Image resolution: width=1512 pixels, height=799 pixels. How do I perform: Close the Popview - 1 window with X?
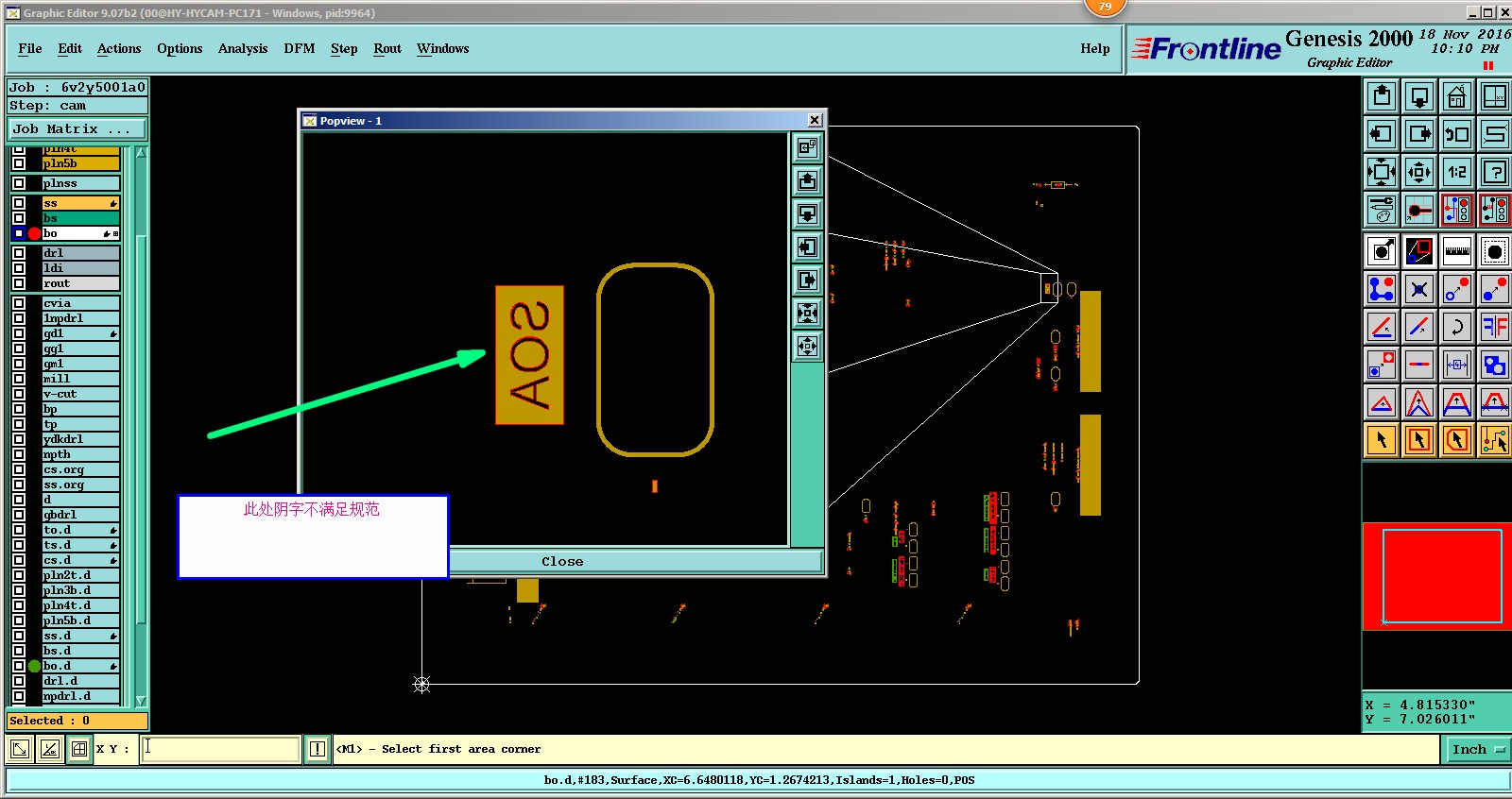(x=816, y=120)
